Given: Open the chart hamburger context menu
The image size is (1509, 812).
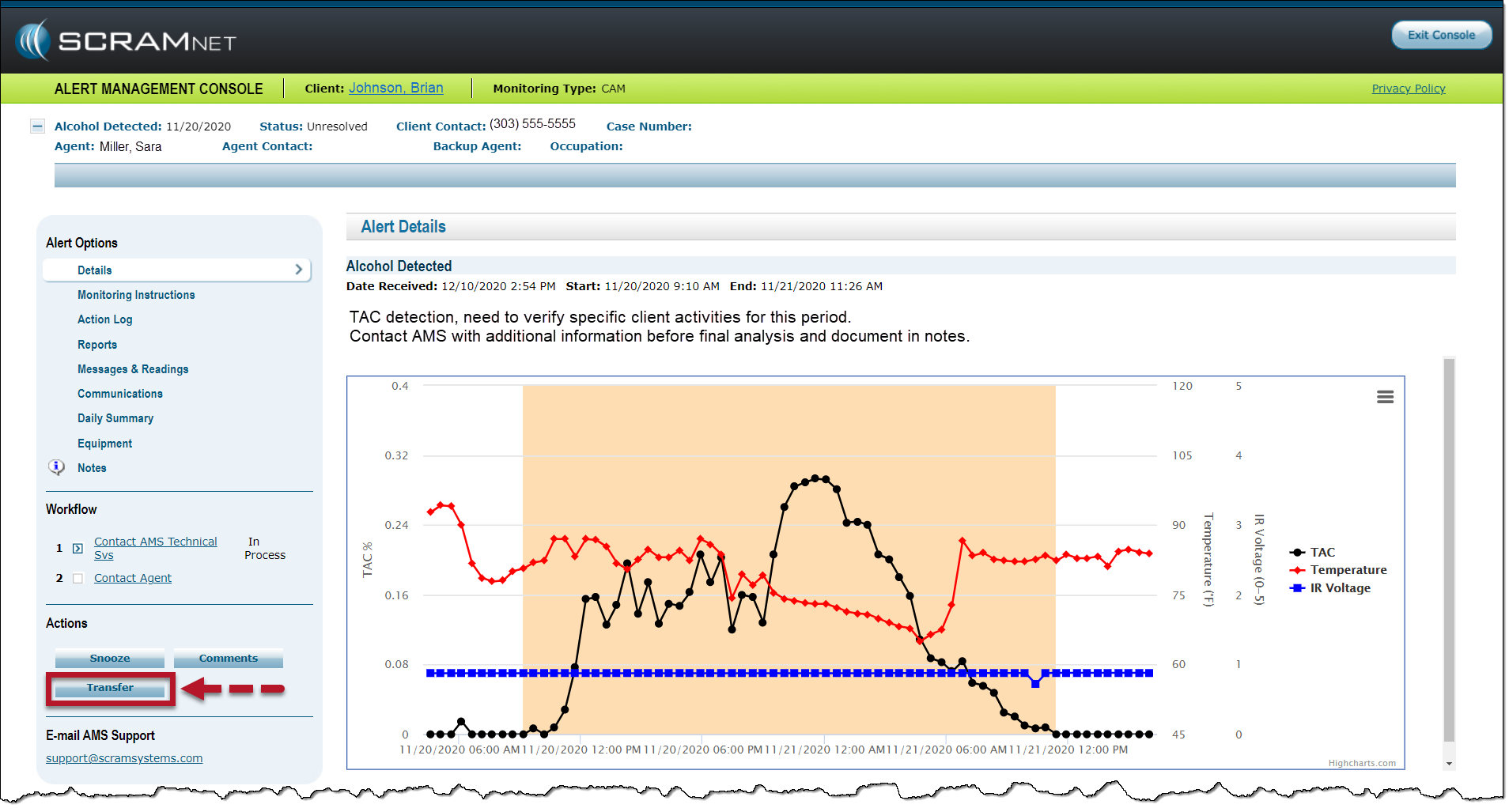Looking at the screenshot, I should point(1384,397).
